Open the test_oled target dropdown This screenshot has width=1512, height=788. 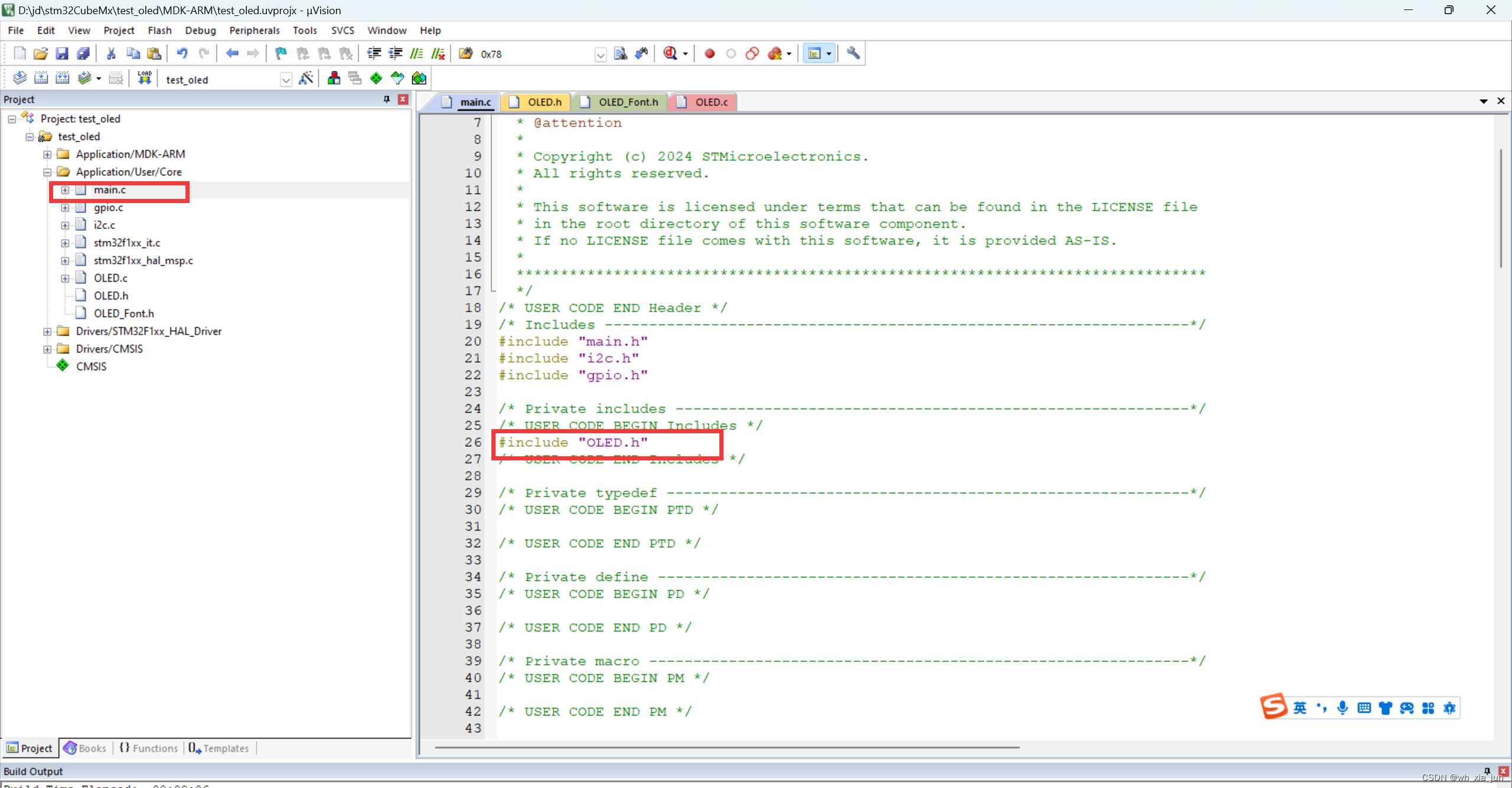click(286, 79)
